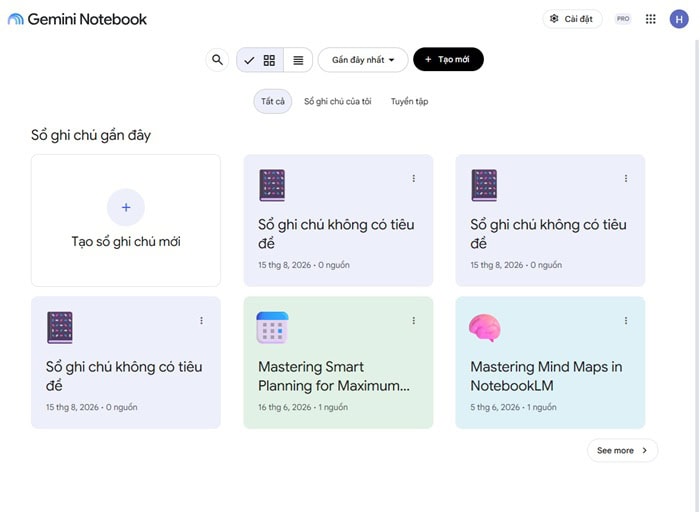Viewport: 700px width, 512px height.
Task: Click the plus icon to create notebook
Action: [126, 207]
